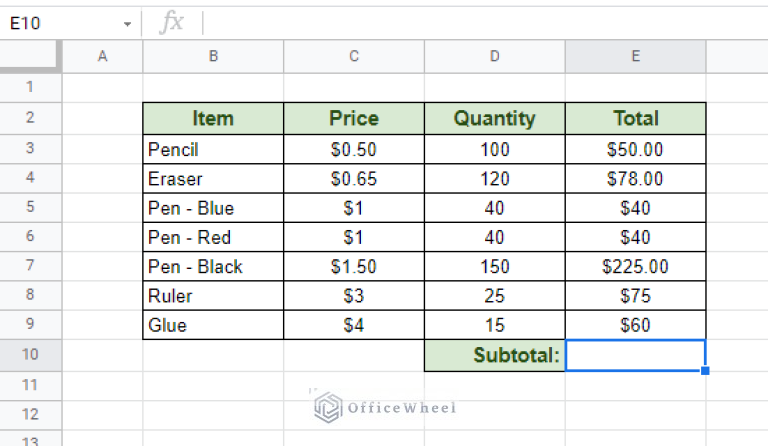768x446 pixels.
Task: Select the Glue quantity cell 15
Action: (x=495, y=325)
